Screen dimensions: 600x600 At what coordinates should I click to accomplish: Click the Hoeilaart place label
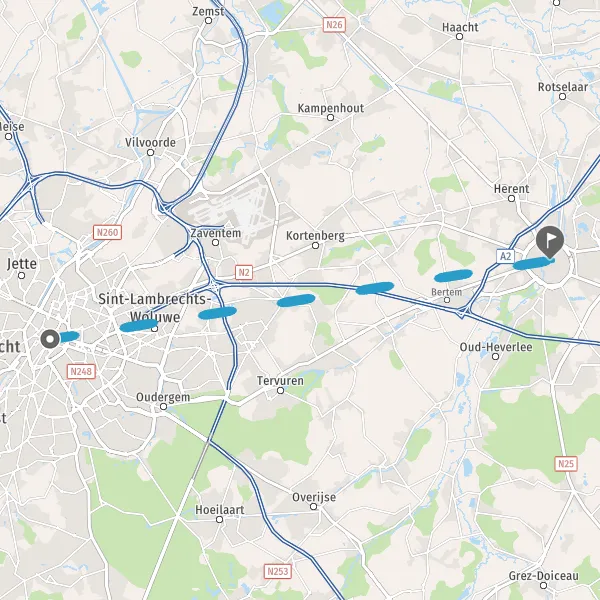[x=220, y=510]
